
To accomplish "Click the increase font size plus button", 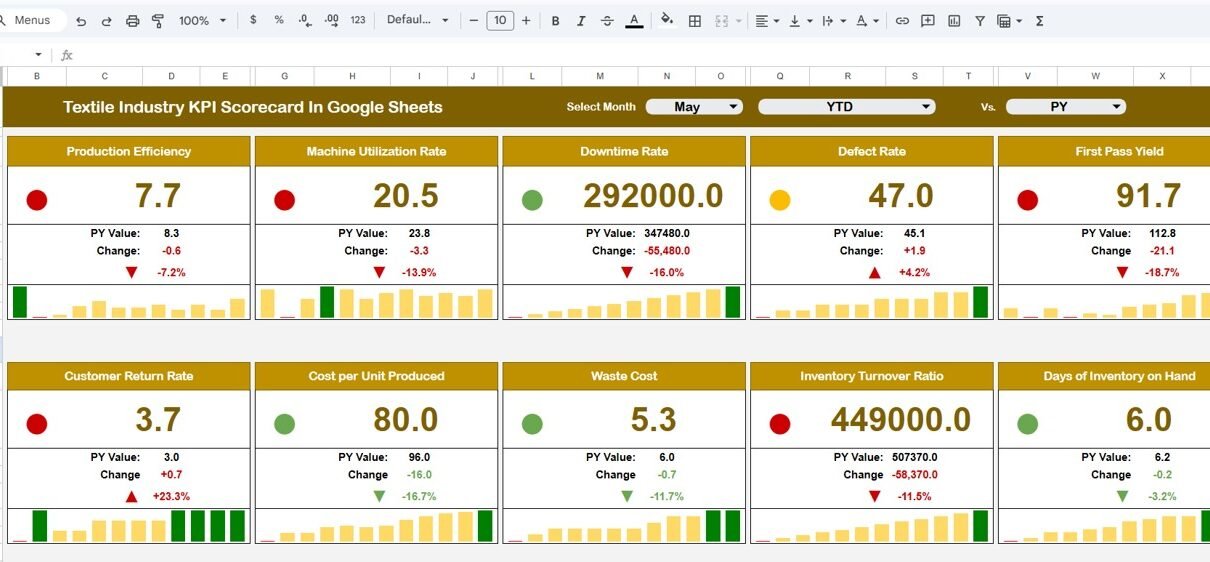I will pyautogui.click(x=526, y=21).
